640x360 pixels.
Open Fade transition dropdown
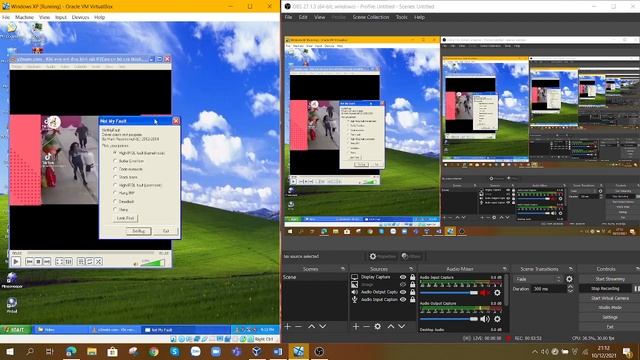538,279
